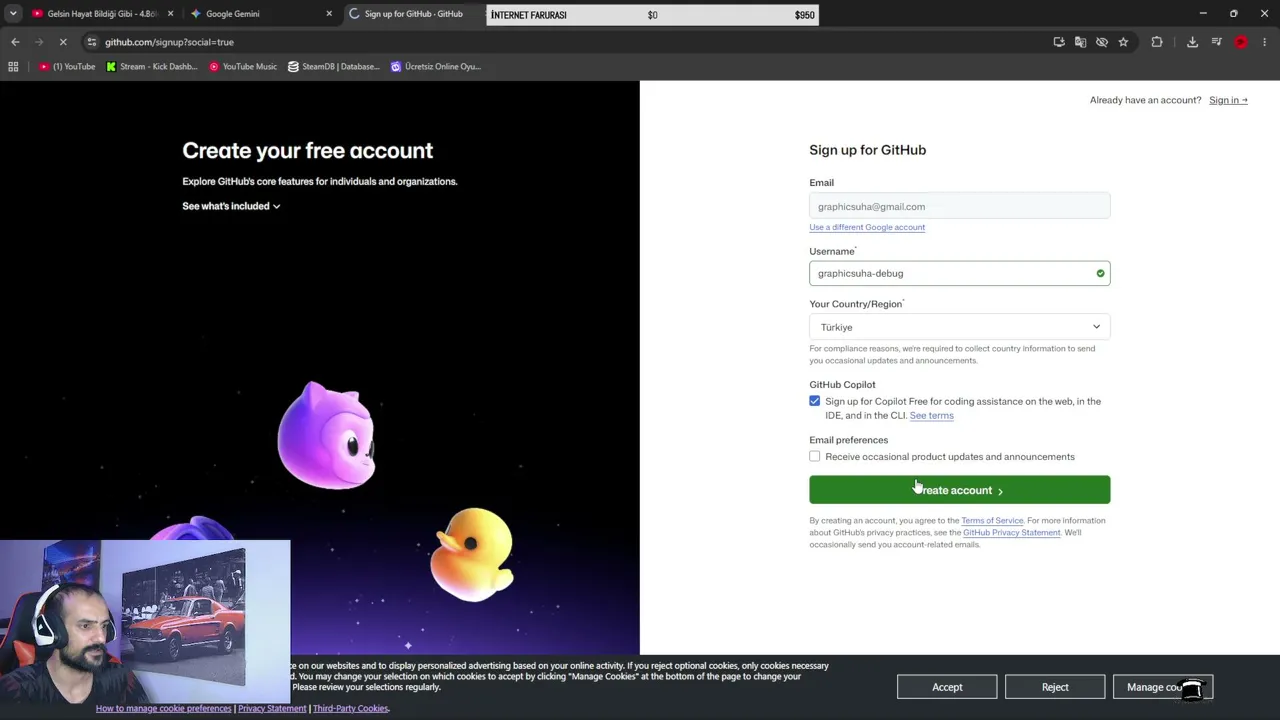
Task: Click the Sign in link
Action: coord(1228,100)
